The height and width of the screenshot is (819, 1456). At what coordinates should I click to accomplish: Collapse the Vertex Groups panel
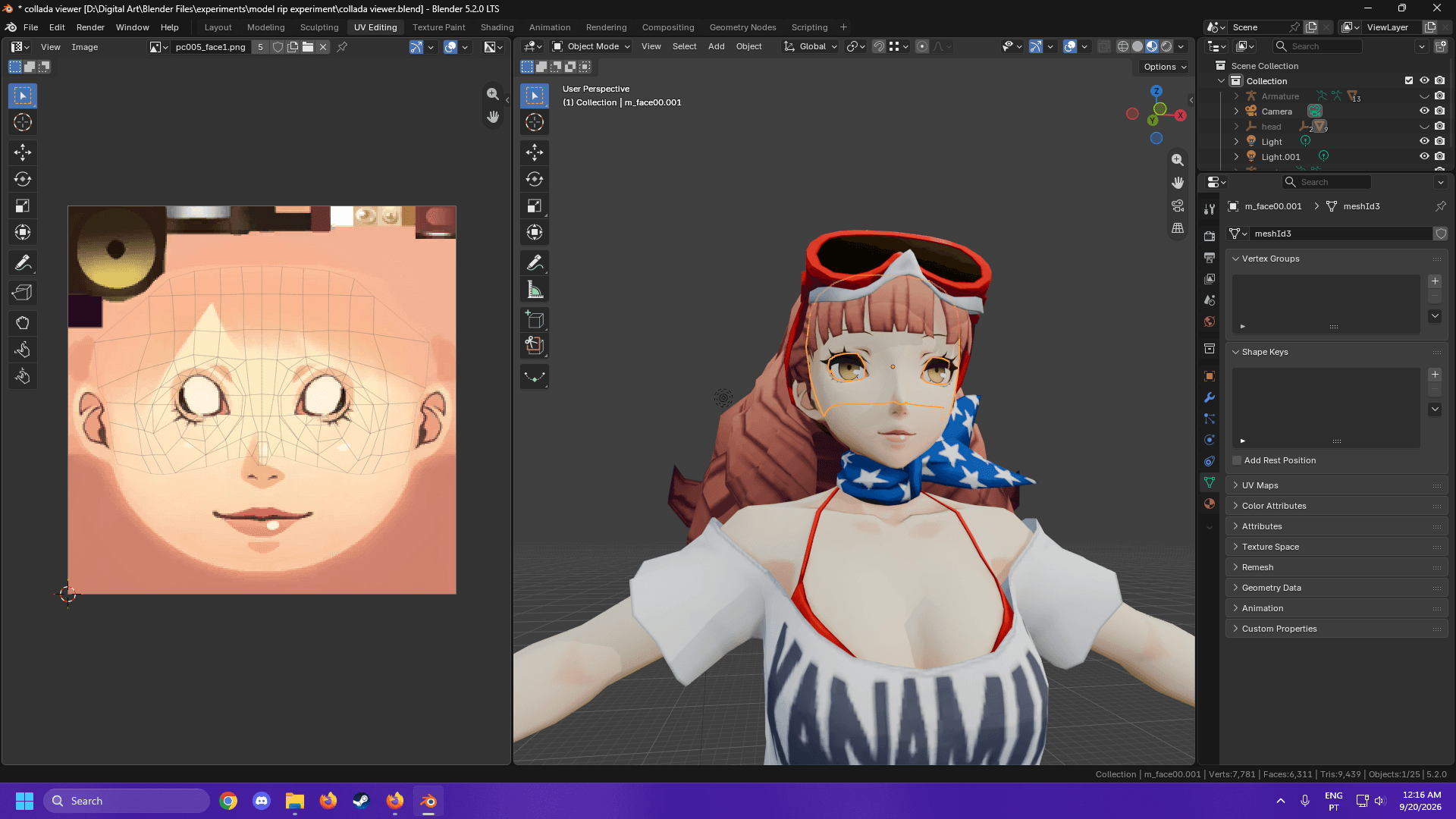point(1336,259)
